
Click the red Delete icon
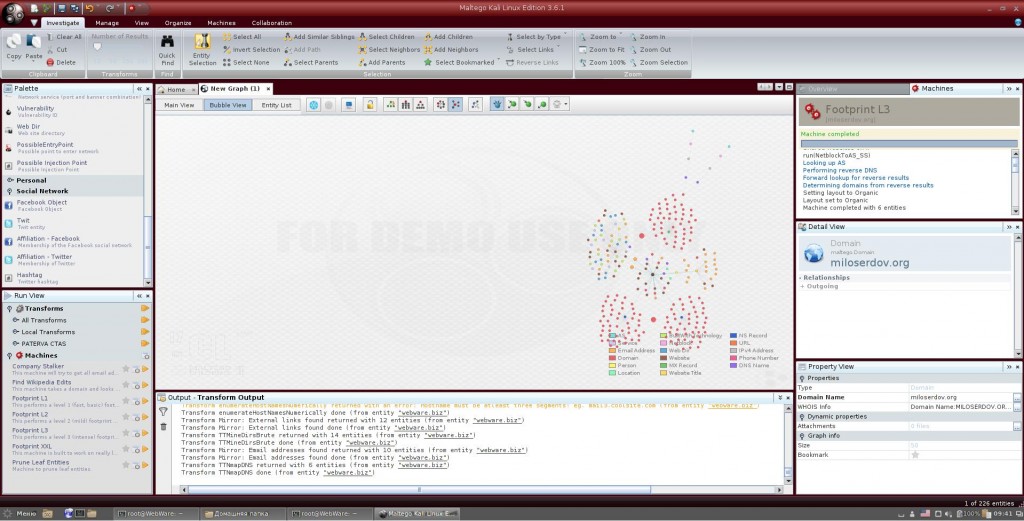pyautogui.click(x=50, y=63)
